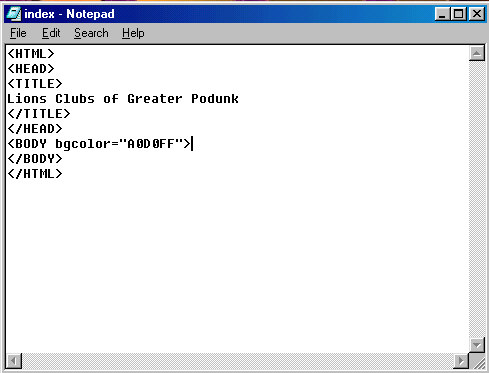Place cursor in the </HEAD> line
The height and width of the screenshot is (373, 489).
35,129
